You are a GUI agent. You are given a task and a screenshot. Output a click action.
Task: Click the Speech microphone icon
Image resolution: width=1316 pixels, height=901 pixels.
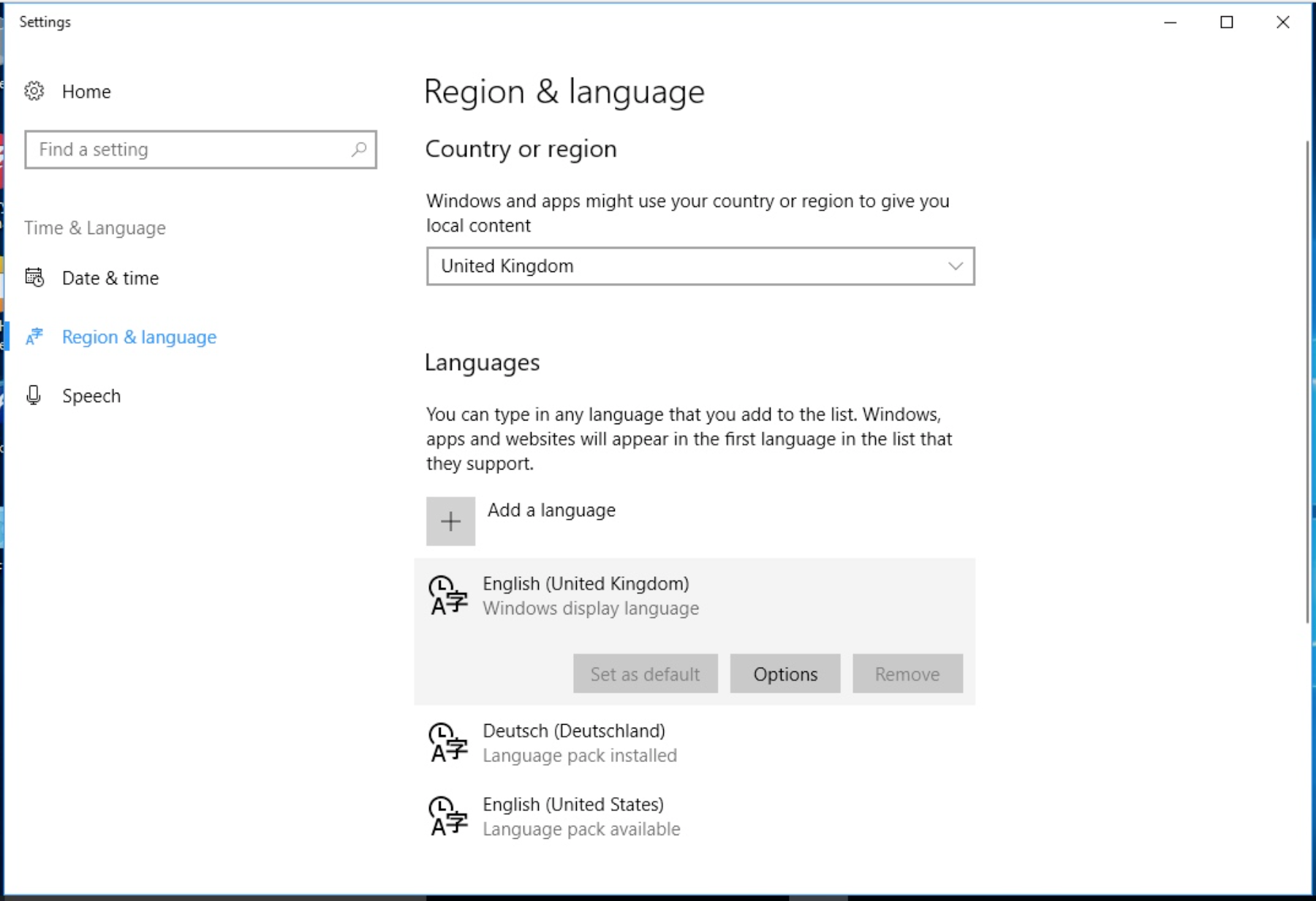point(34,396)
